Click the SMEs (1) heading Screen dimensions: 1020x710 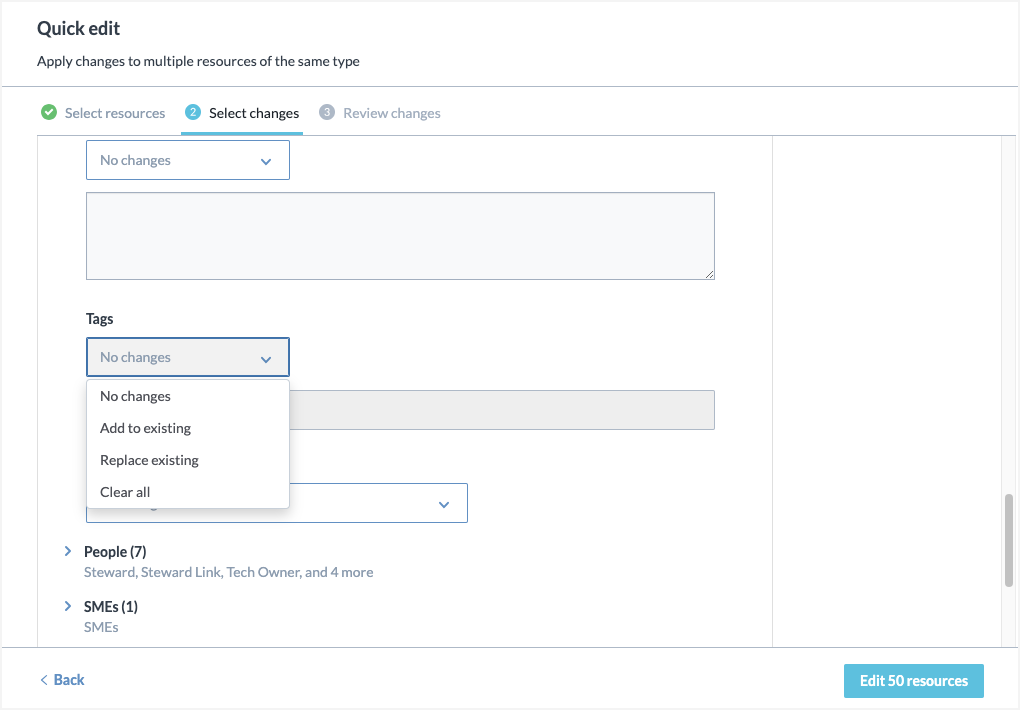tap(111, 607)
